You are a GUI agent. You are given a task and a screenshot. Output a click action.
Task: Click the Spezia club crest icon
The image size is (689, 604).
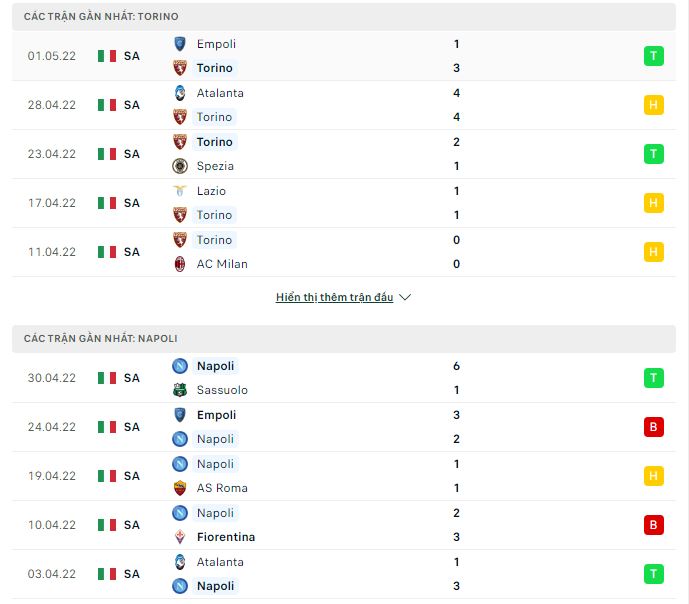(180, 166)
